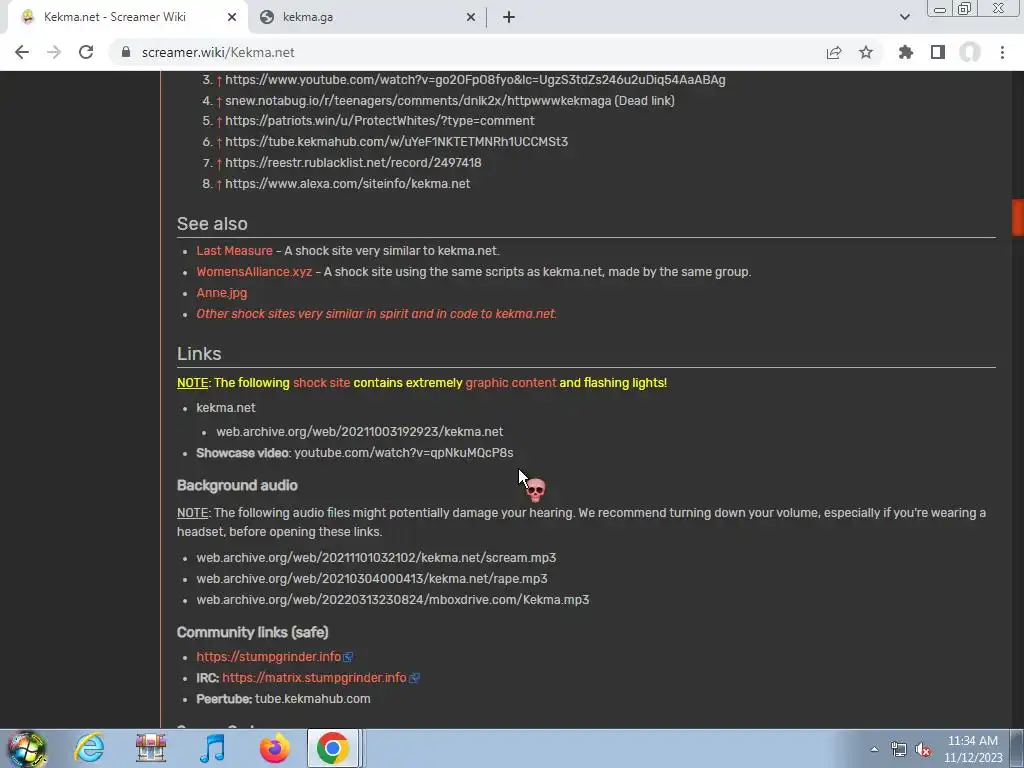The height and width of the screenshot is (768, 1024).
Task: Open the muted volume tray icon
Action: 923,749
